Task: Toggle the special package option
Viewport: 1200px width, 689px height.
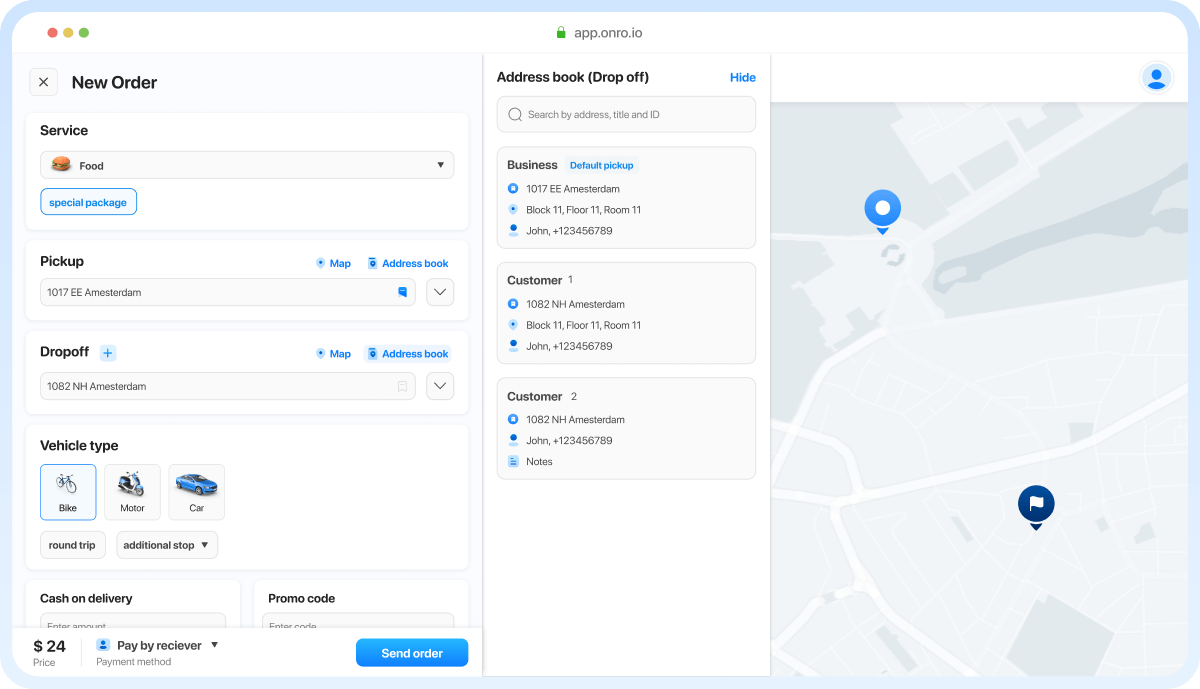Action: click(x=88, y=201)
